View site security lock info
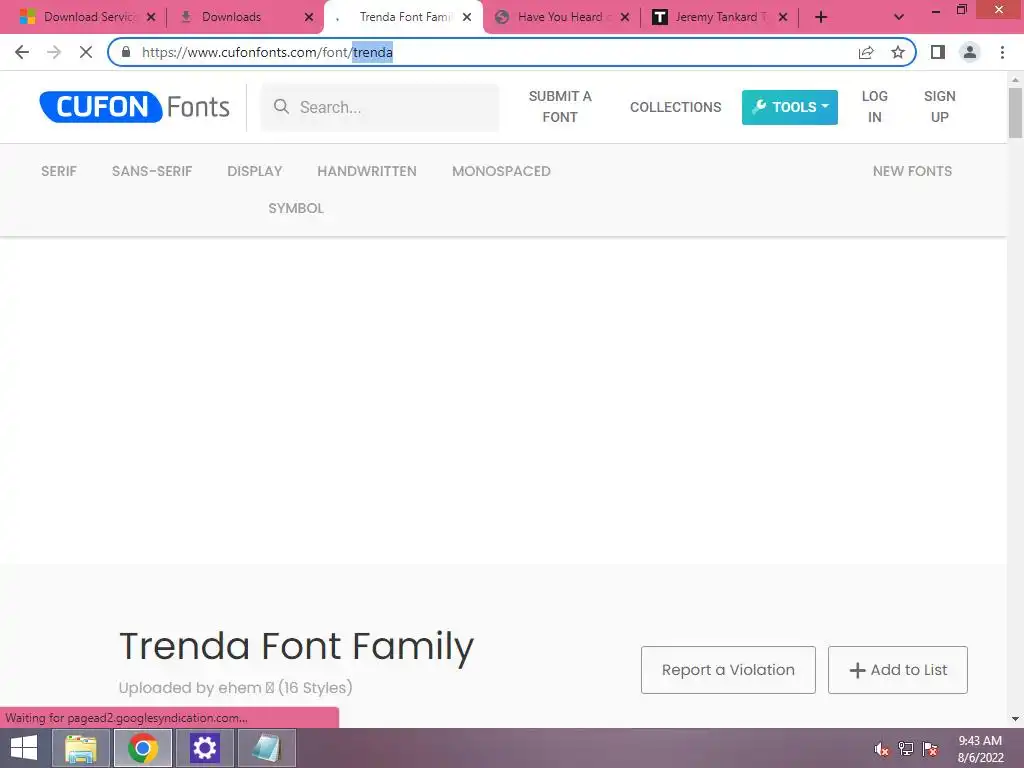1024x768 pixels. [126, 52]
